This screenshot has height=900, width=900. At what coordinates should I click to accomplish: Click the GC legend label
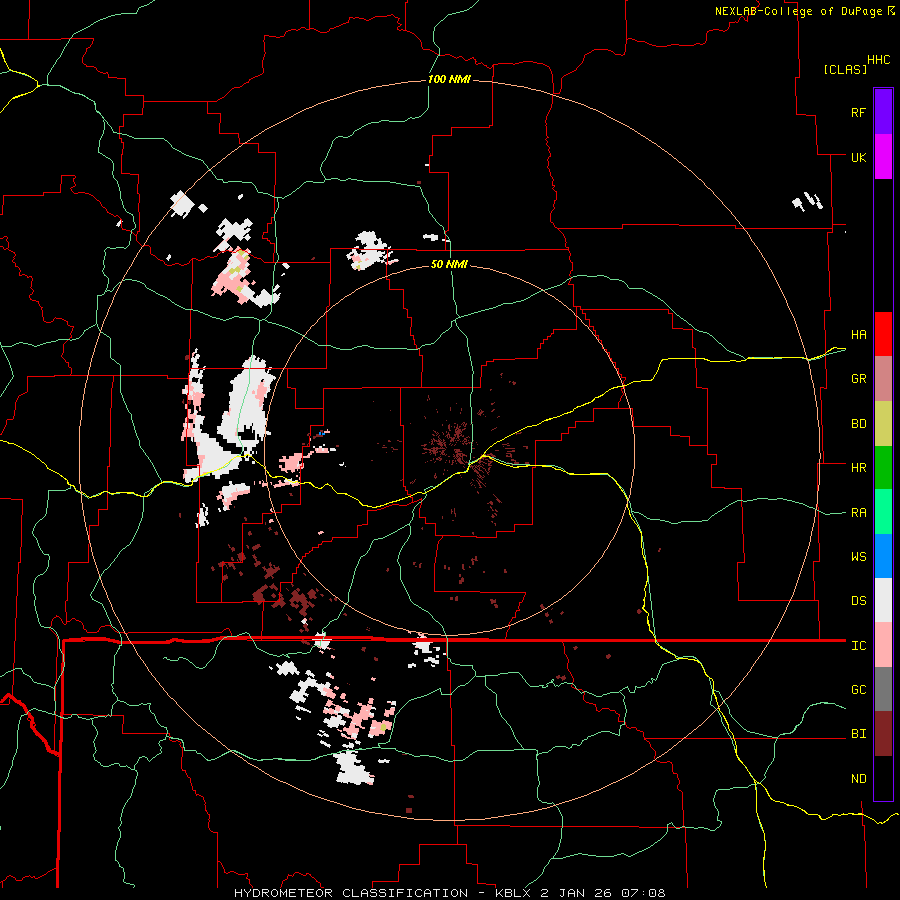pos(858,690)
